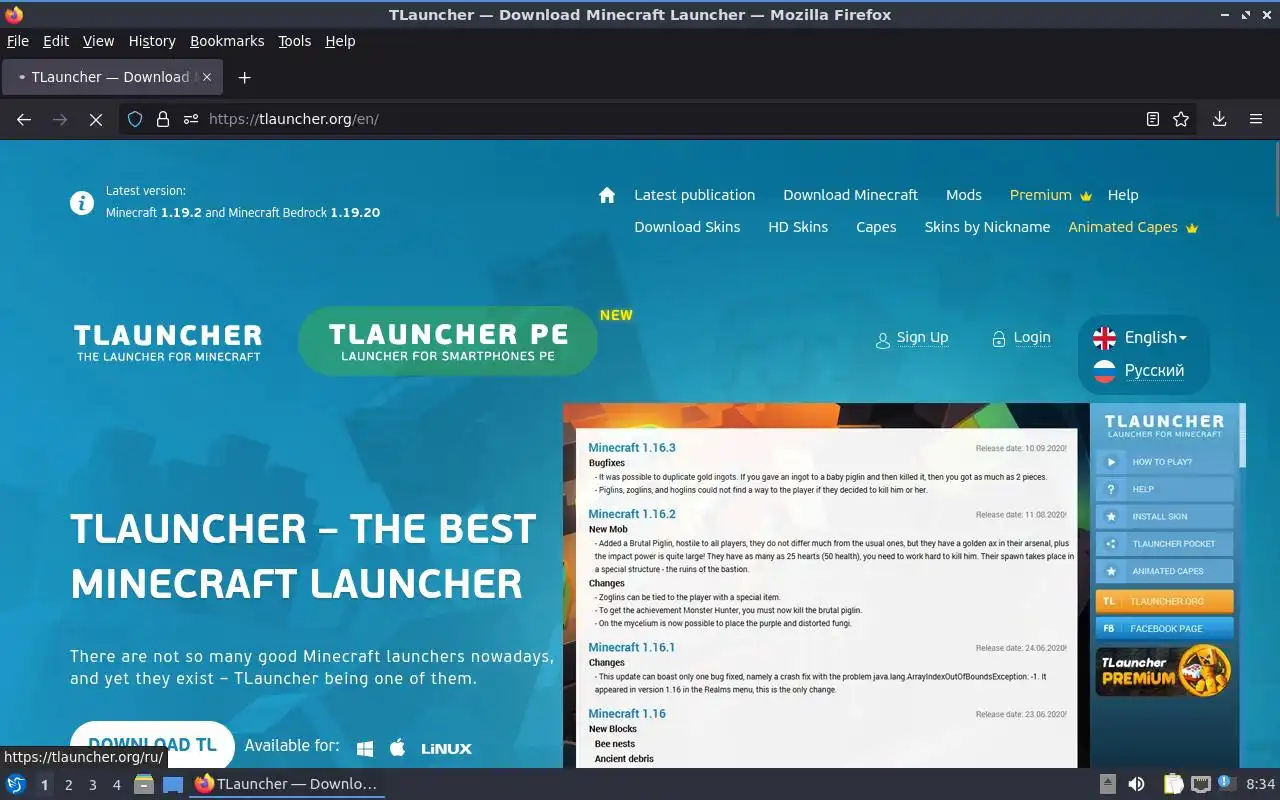Click the show desktop taskbar icon
Screen dimensions: 1280x800
(173, 784)
